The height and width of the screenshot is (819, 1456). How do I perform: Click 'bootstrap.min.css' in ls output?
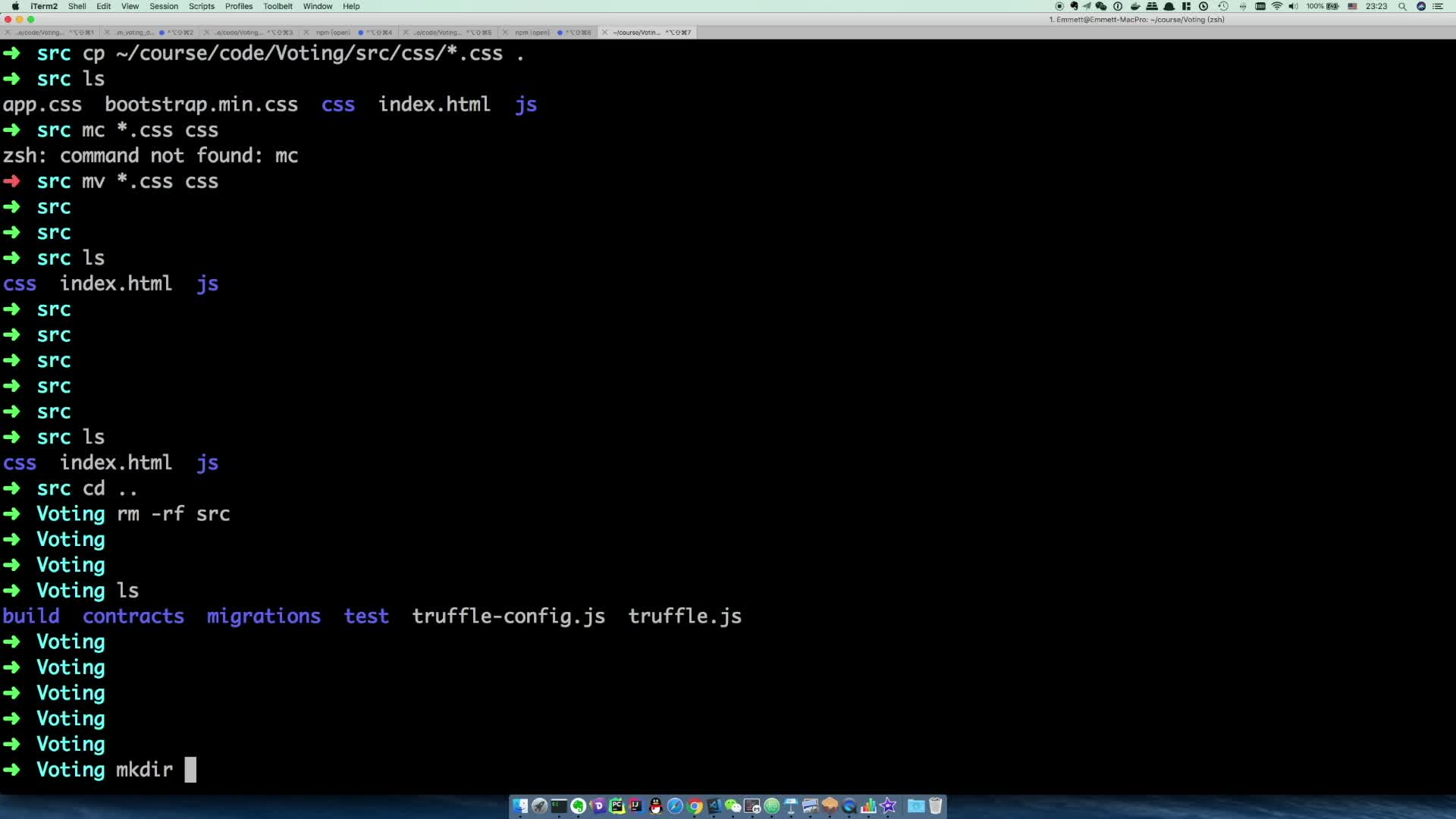point(202,105)
